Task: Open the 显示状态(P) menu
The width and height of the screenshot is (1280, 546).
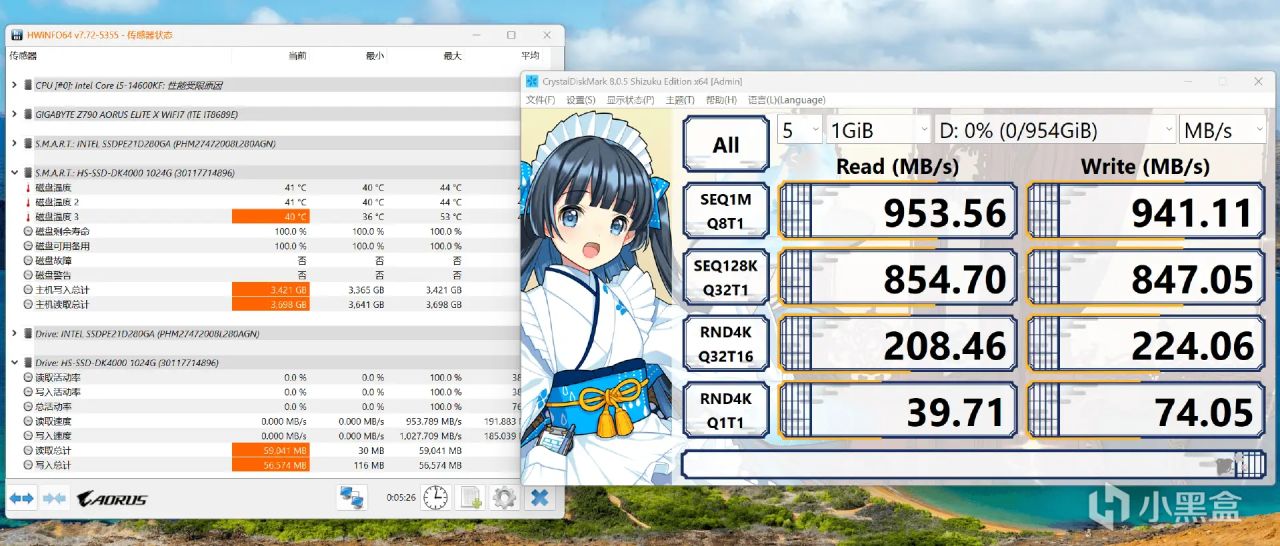Action: 630,100
